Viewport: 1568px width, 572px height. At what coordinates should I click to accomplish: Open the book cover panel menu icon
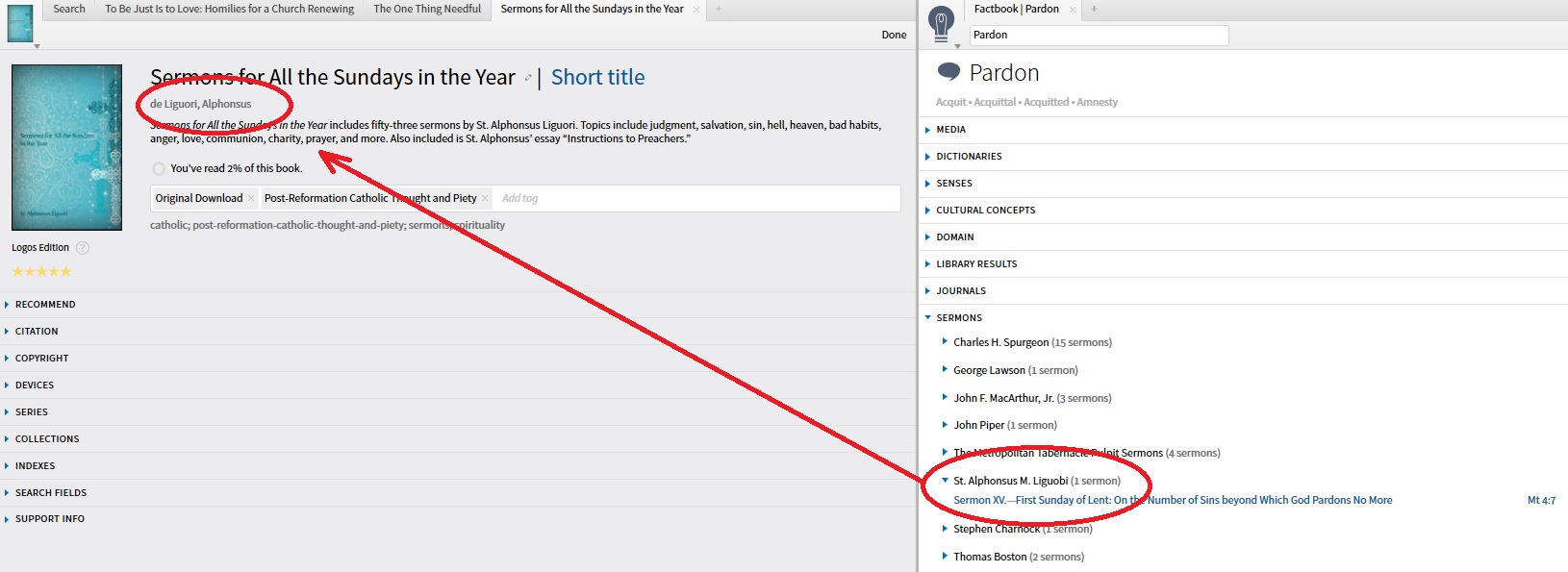pos(20,24)
